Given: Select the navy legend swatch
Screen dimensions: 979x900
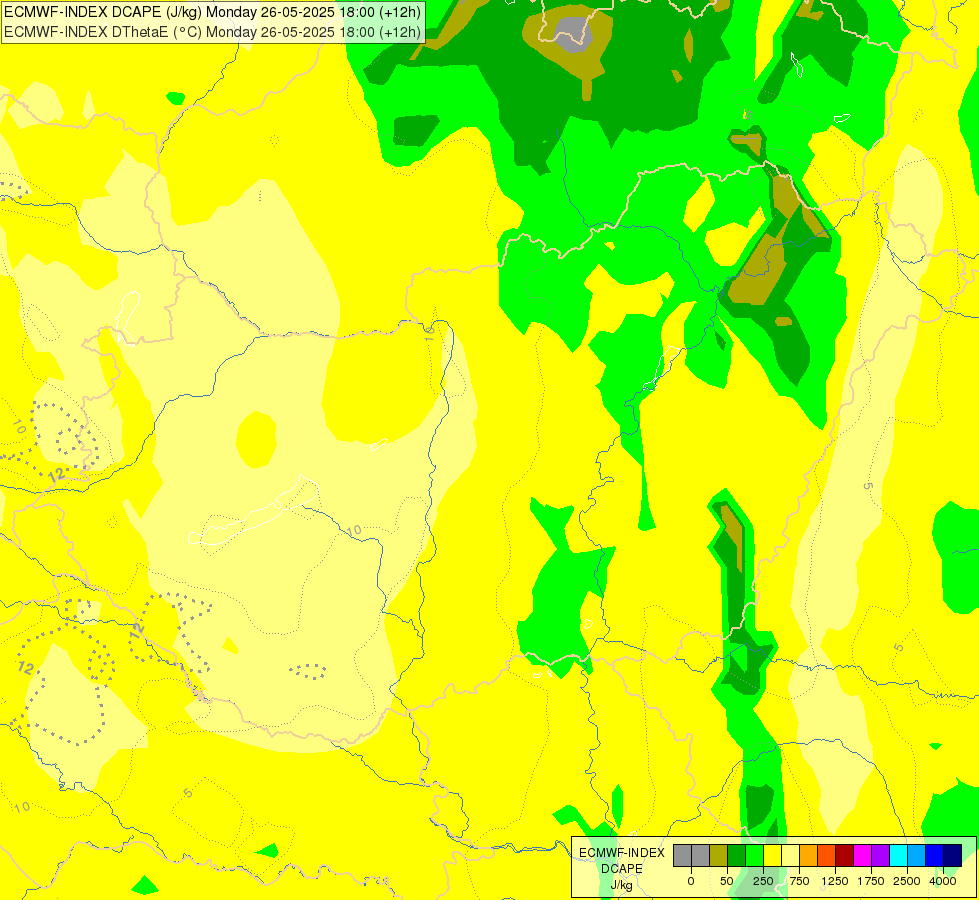Looking at the screenshot, I should [x=953, y=855].
